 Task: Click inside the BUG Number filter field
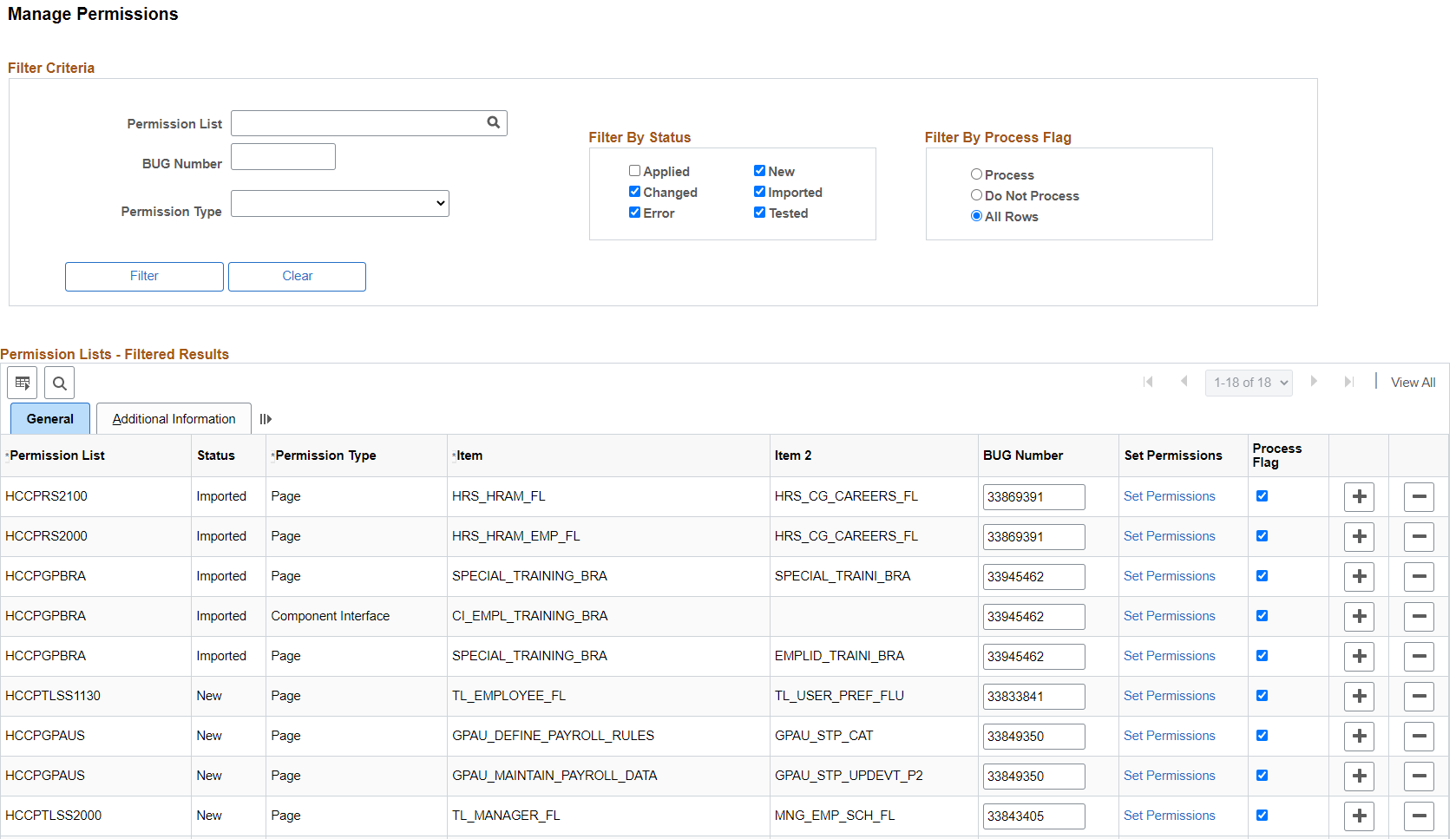click(283, 156)
